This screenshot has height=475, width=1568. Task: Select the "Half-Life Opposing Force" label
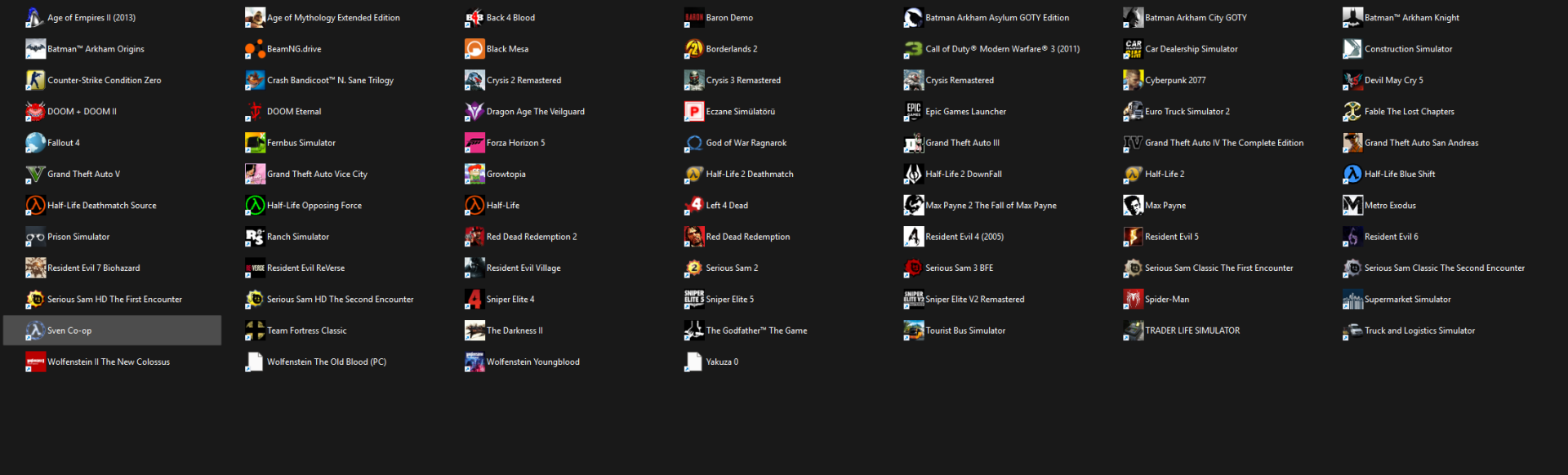tap(314, 205)
